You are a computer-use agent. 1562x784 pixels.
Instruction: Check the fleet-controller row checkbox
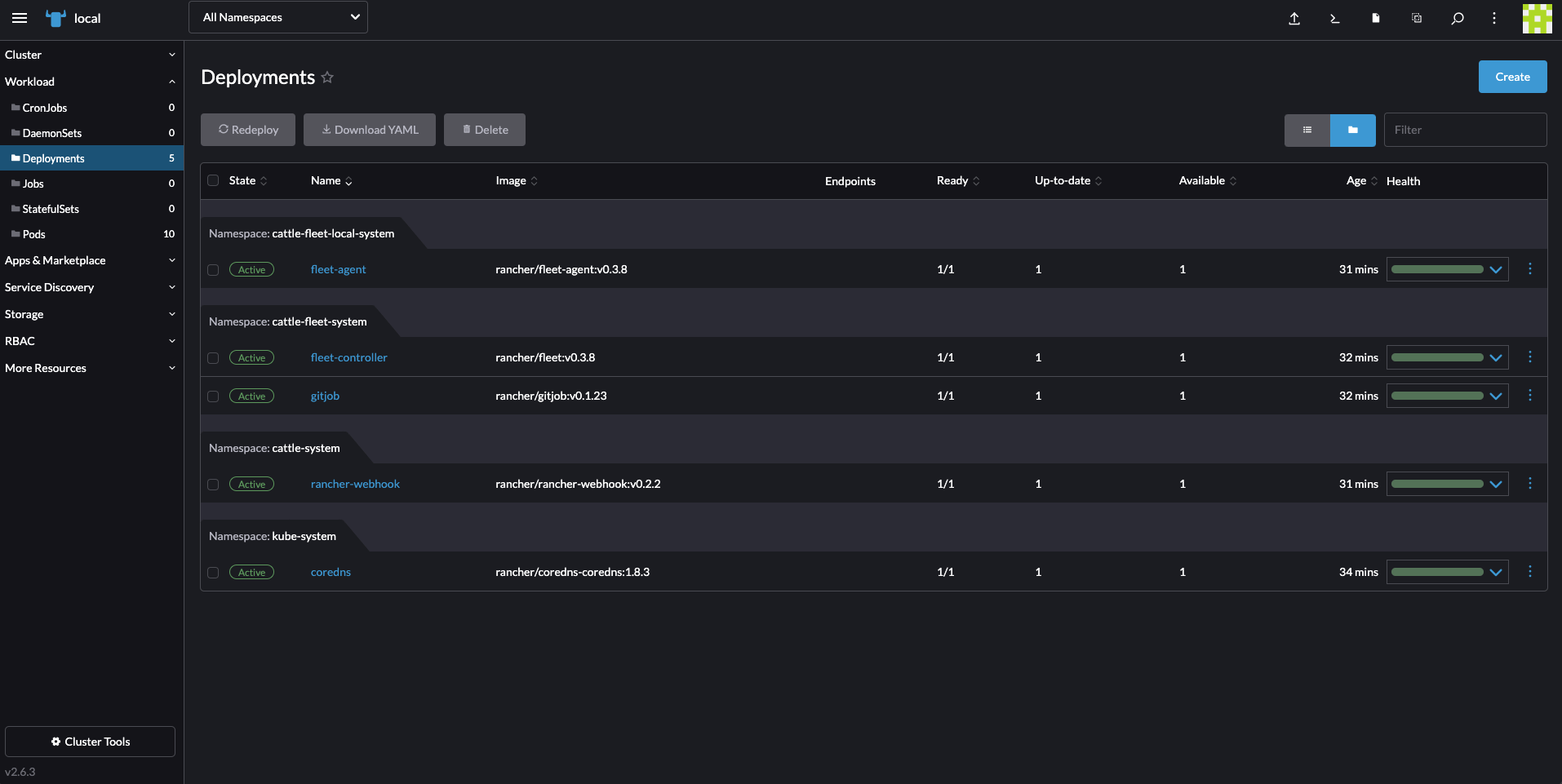213,358
